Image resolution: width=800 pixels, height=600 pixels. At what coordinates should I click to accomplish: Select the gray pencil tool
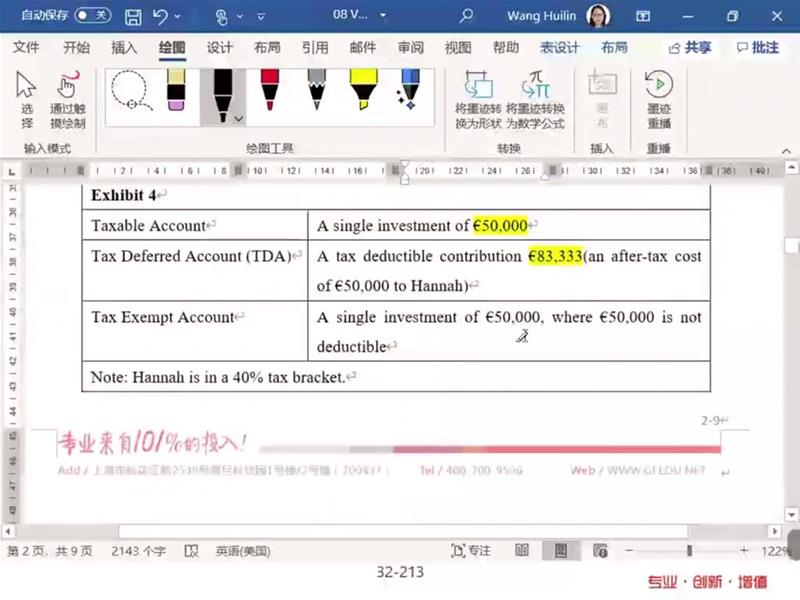(x=317, y=91)
